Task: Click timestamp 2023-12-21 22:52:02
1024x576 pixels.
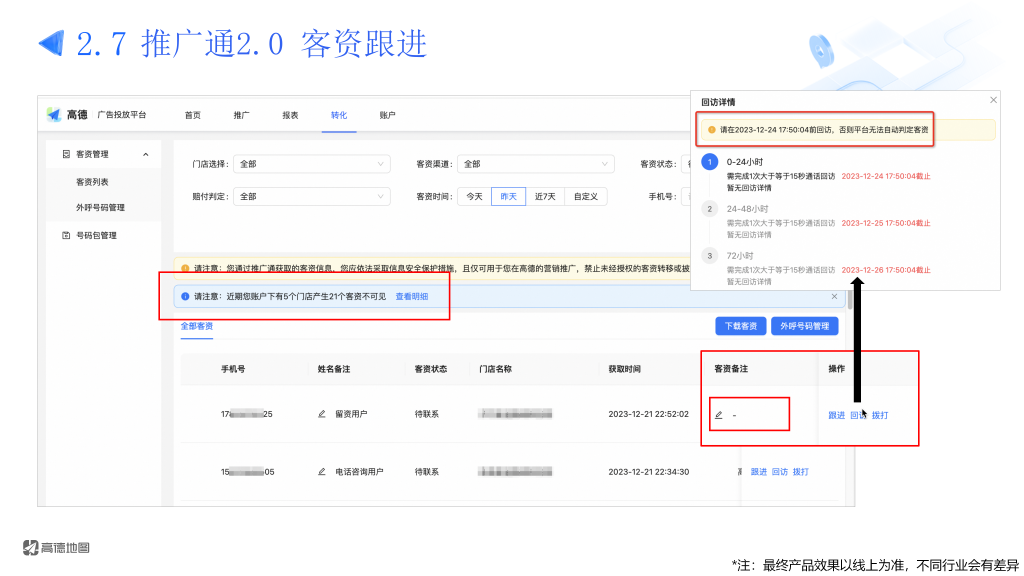Action: pos(648,414)
